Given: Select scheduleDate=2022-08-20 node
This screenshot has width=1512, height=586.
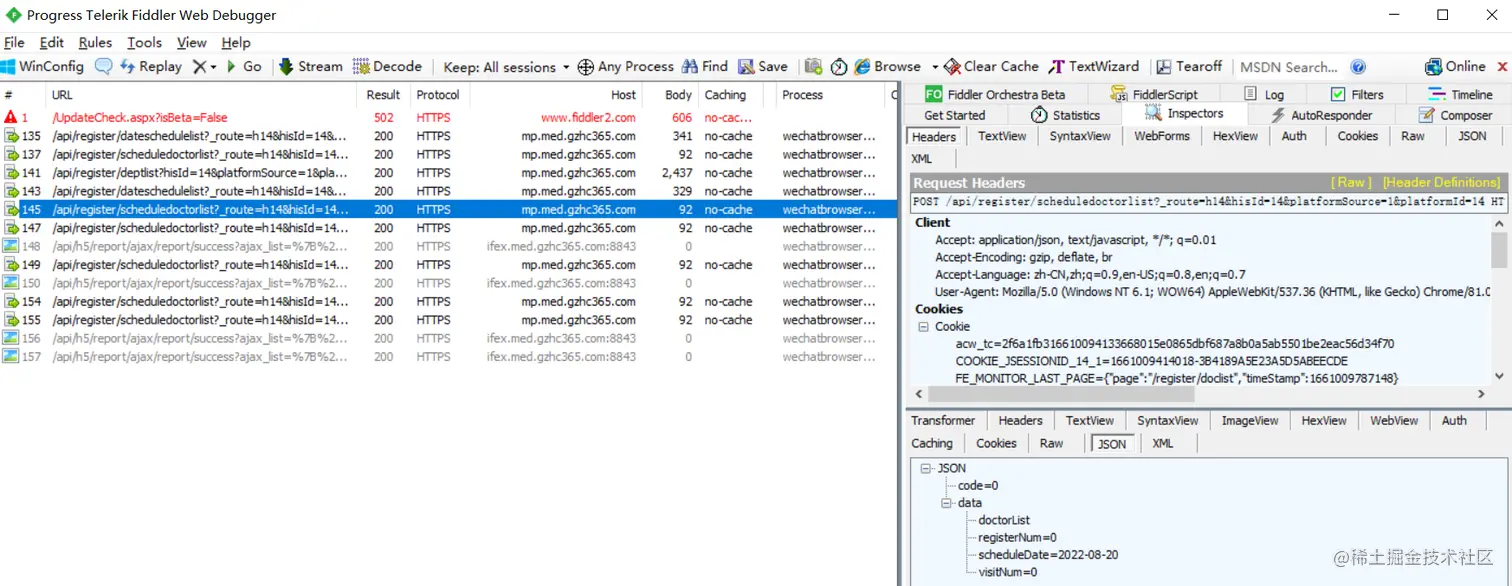Looking at the screenshot, I should (x=1048, y=554).
